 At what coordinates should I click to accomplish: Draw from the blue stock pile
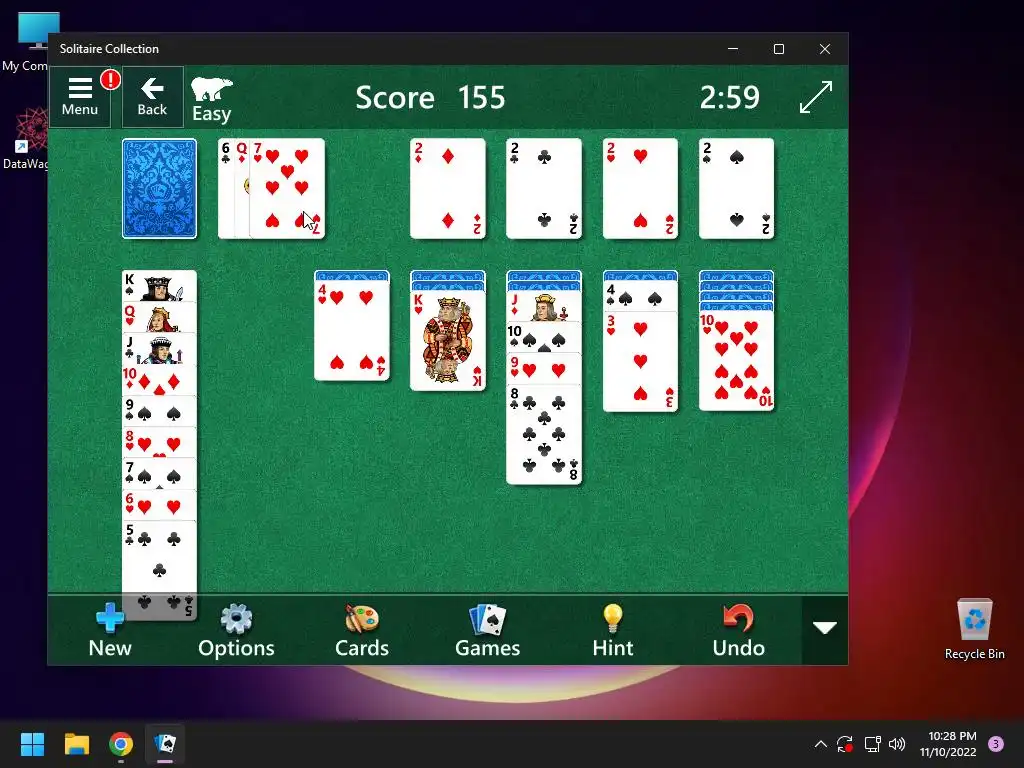click(159, 188)
